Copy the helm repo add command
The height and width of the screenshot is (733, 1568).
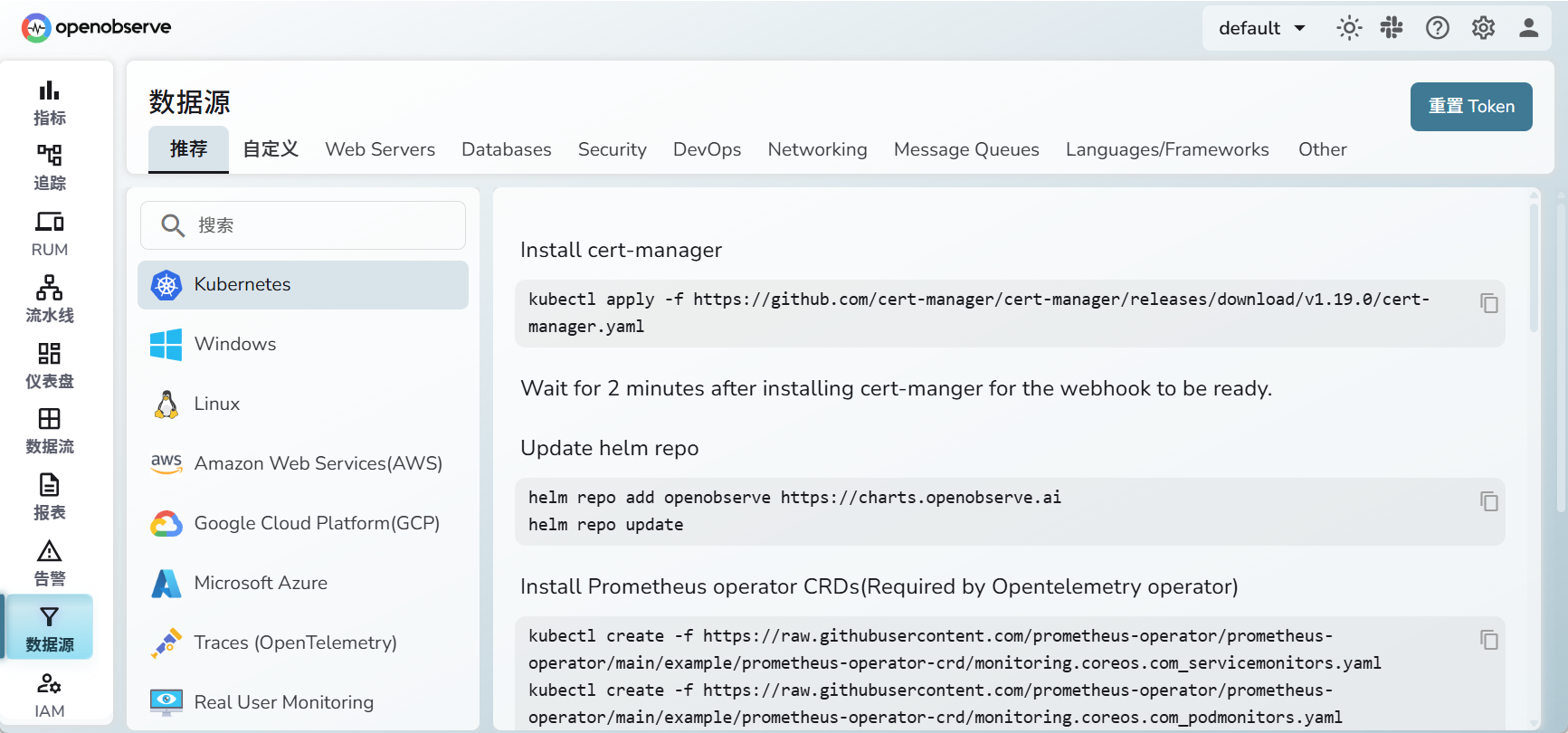tap(1488, 501)
